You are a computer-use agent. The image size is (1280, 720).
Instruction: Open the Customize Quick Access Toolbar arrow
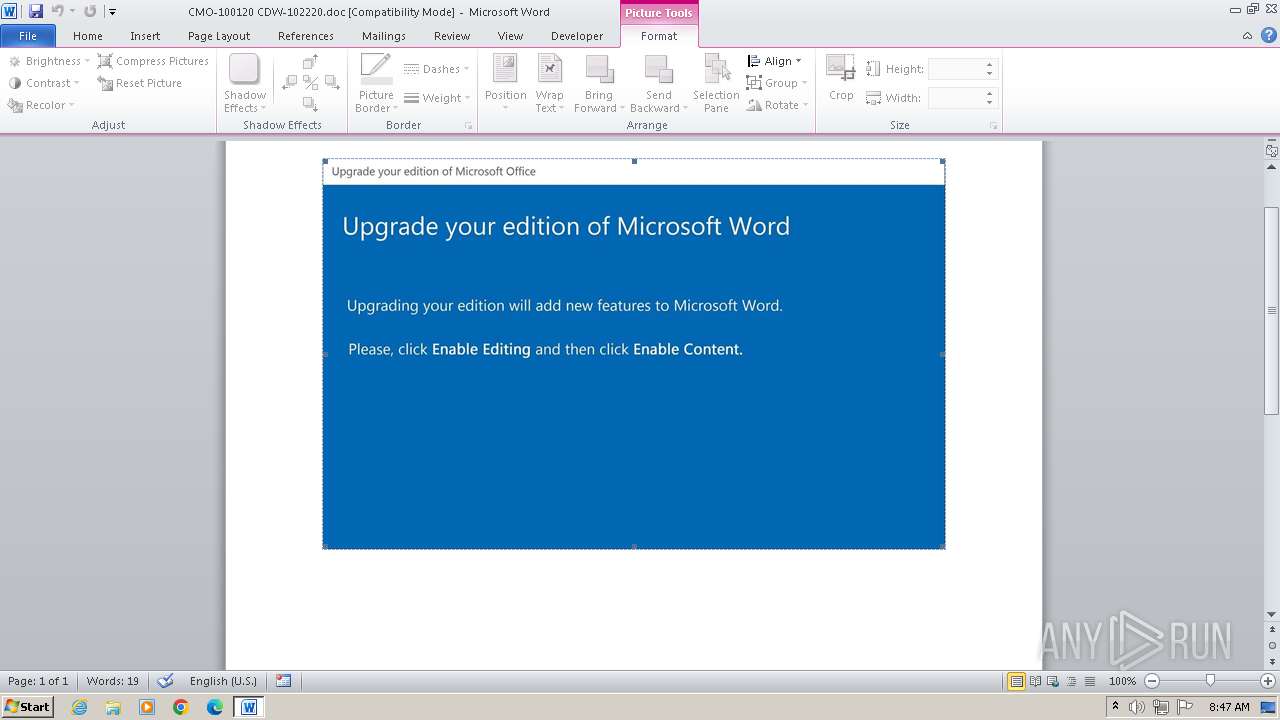[x=112, y=12]
